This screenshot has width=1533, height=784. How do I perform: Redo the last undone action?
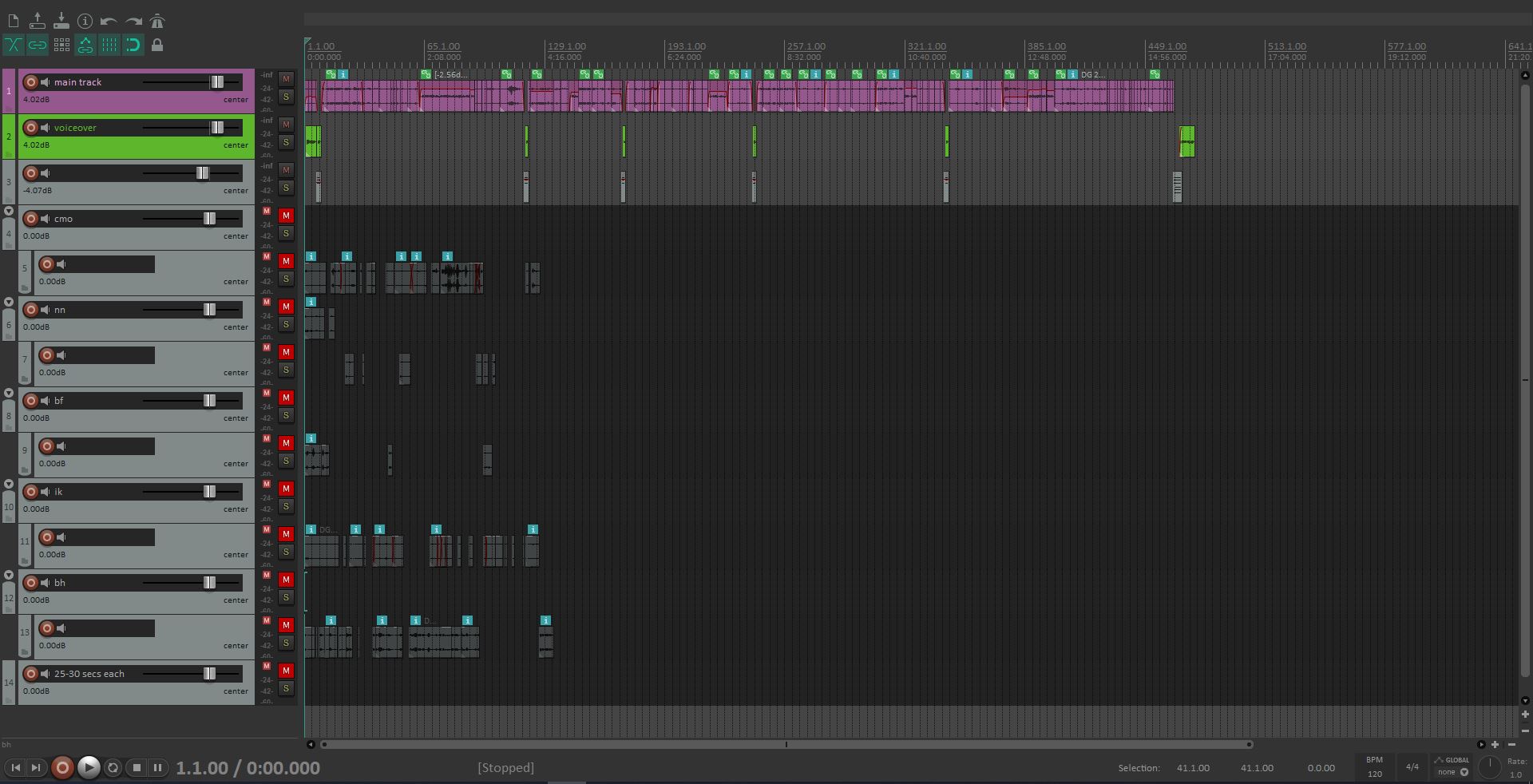(x=133, y=21)
